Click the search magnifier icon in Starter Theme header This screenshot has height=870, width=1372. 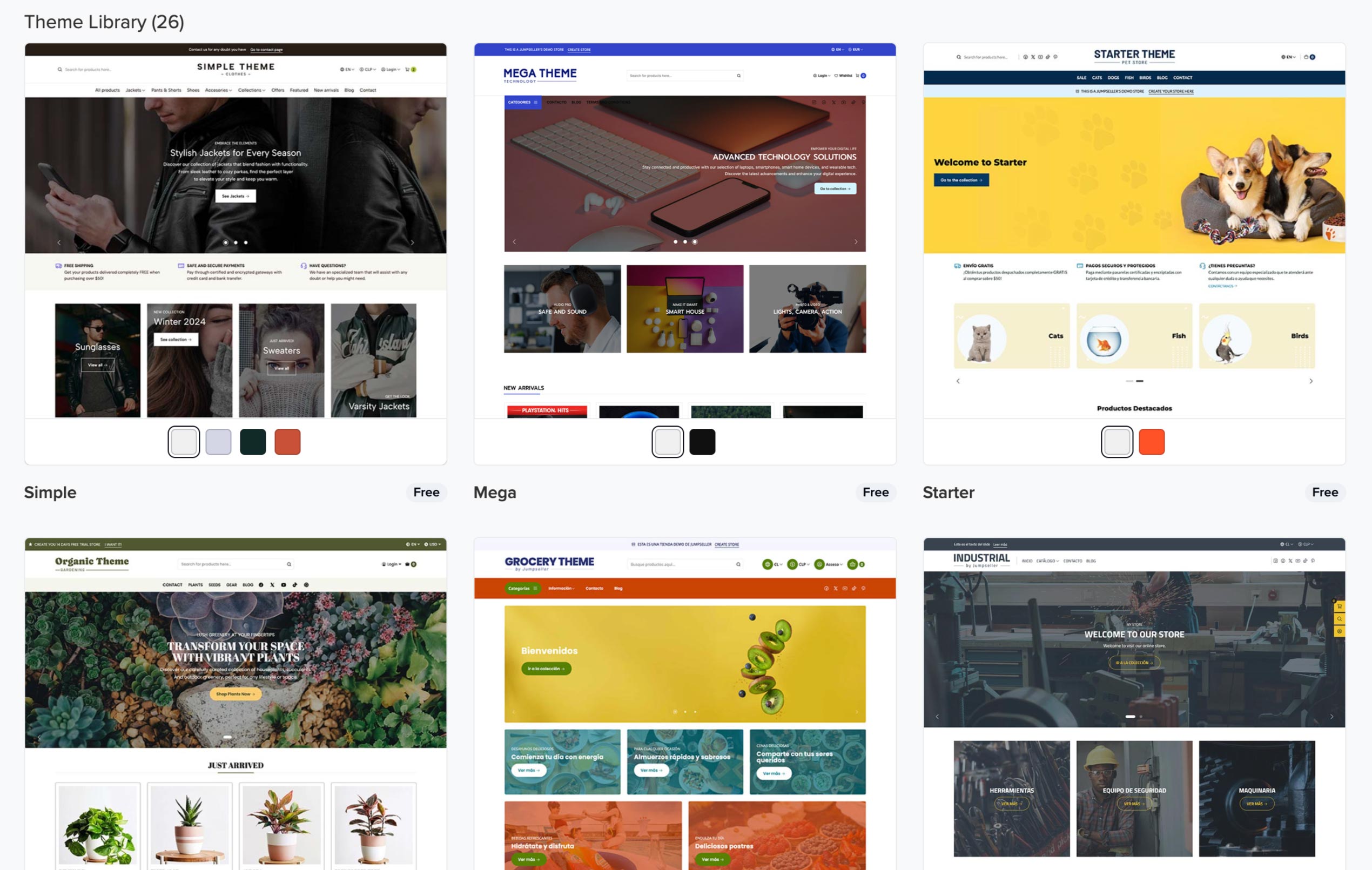[958, 57]
